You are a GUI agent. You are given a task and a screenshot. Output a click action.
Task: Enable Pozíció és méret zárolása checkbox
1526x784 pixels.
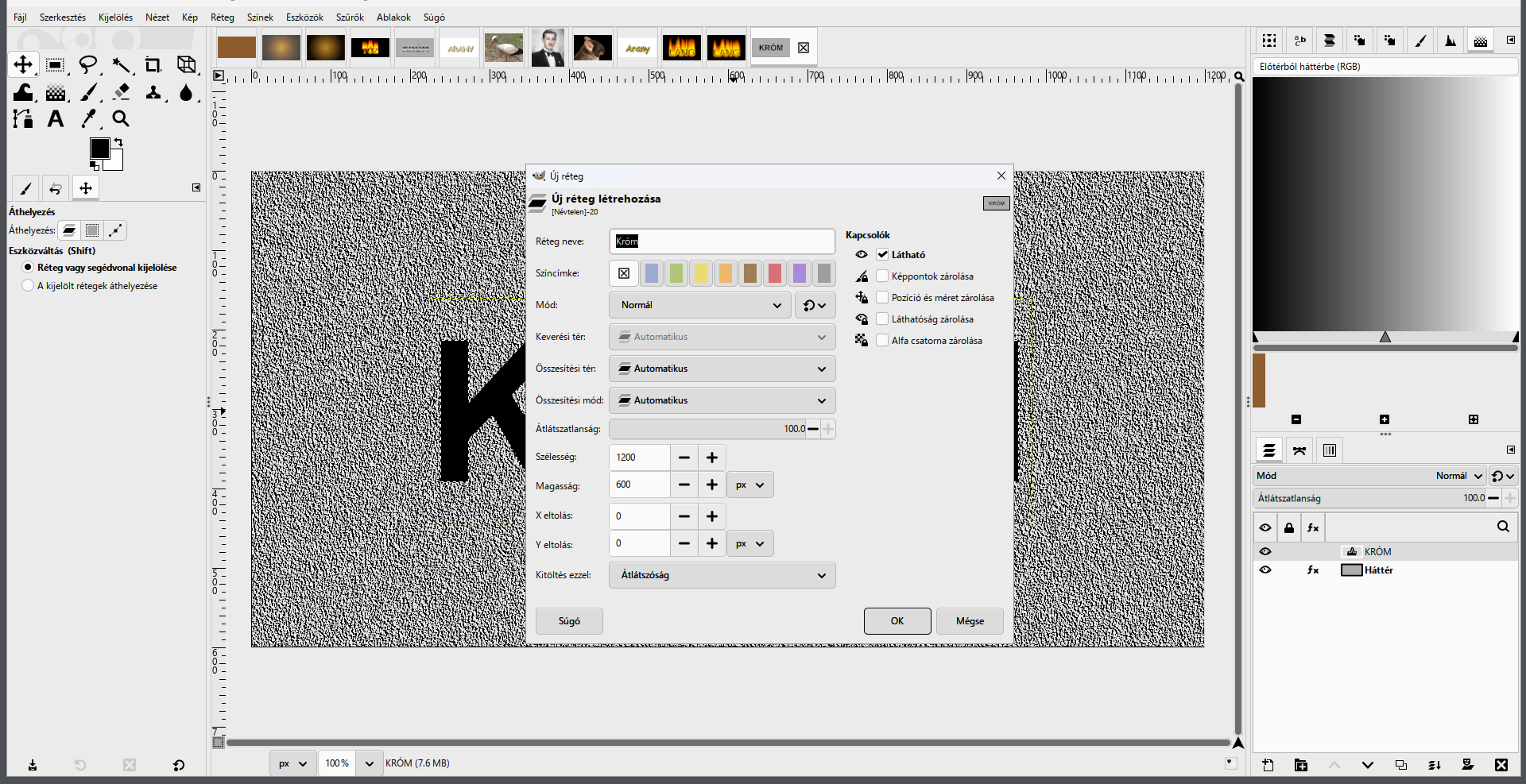tap(882, 297)
